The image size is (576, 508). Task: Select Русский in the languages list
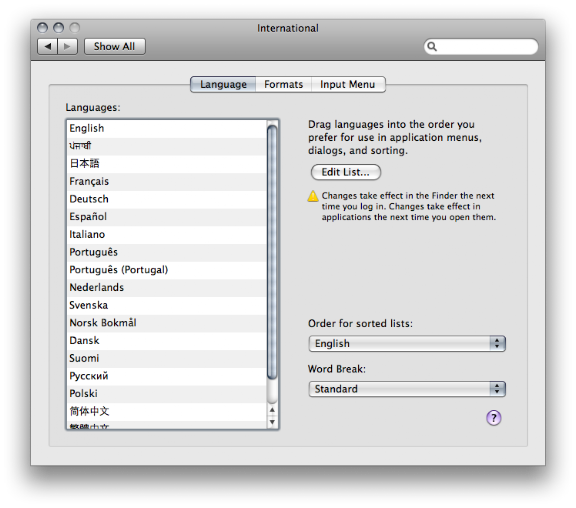pyautogui.click(x=167, y=376)
